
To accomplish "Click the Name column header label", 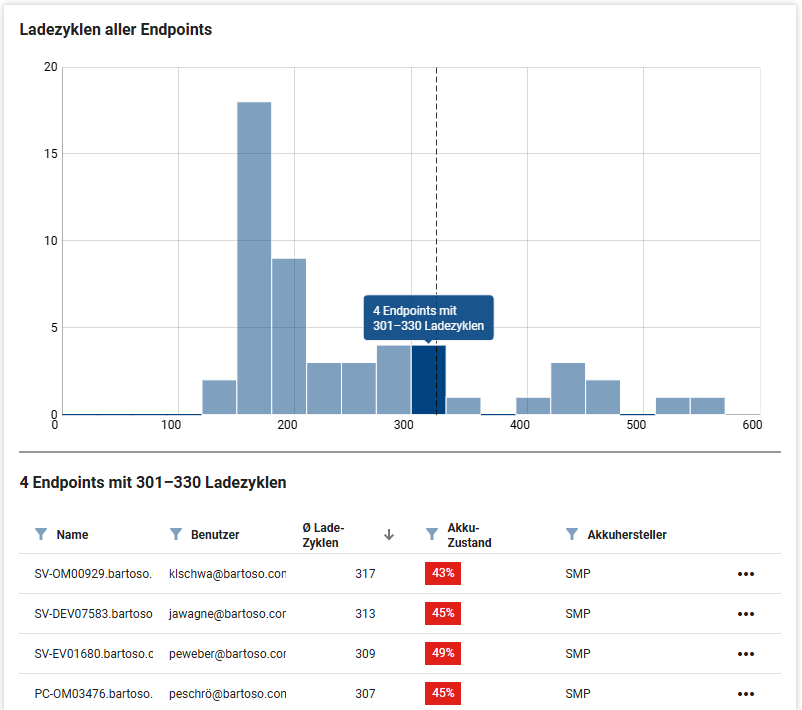I will [72, 535].
